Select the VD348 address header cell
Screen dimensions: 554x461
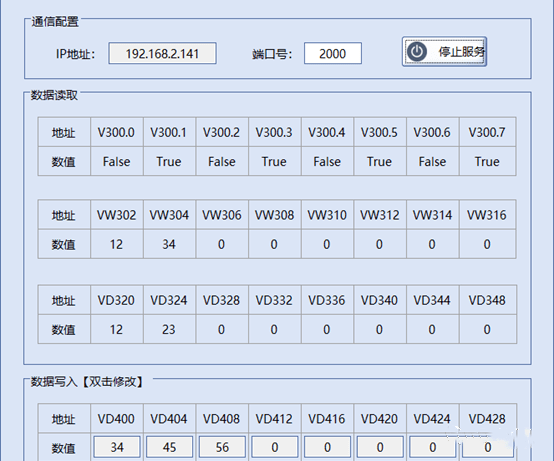click(x=487, y=300)
